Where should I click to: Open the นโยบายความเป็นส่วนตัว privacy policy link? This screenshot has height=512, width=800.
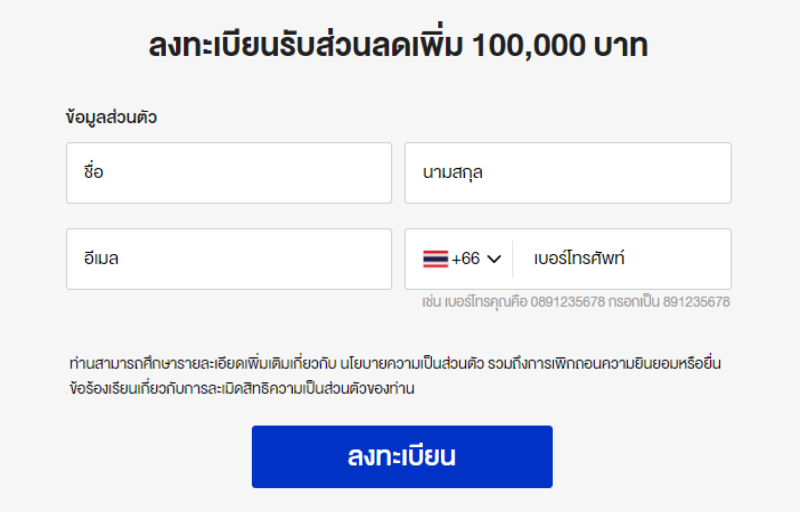tap(412, 364)
